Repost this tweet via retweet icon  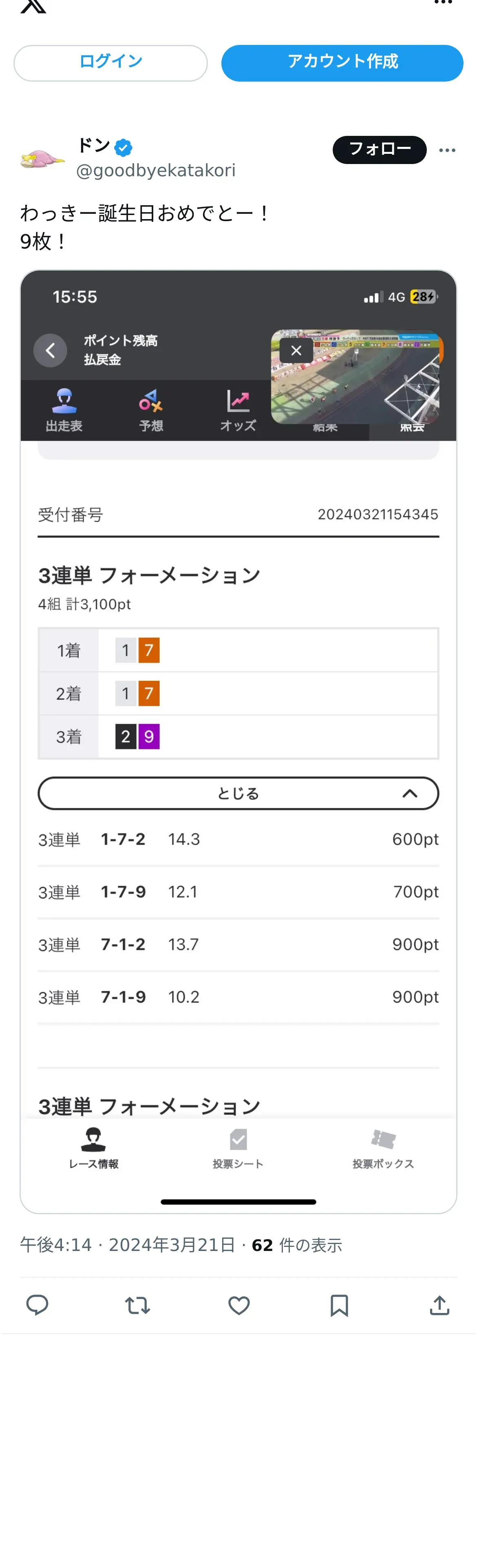pyautogui.click(x=137, y=1305)
